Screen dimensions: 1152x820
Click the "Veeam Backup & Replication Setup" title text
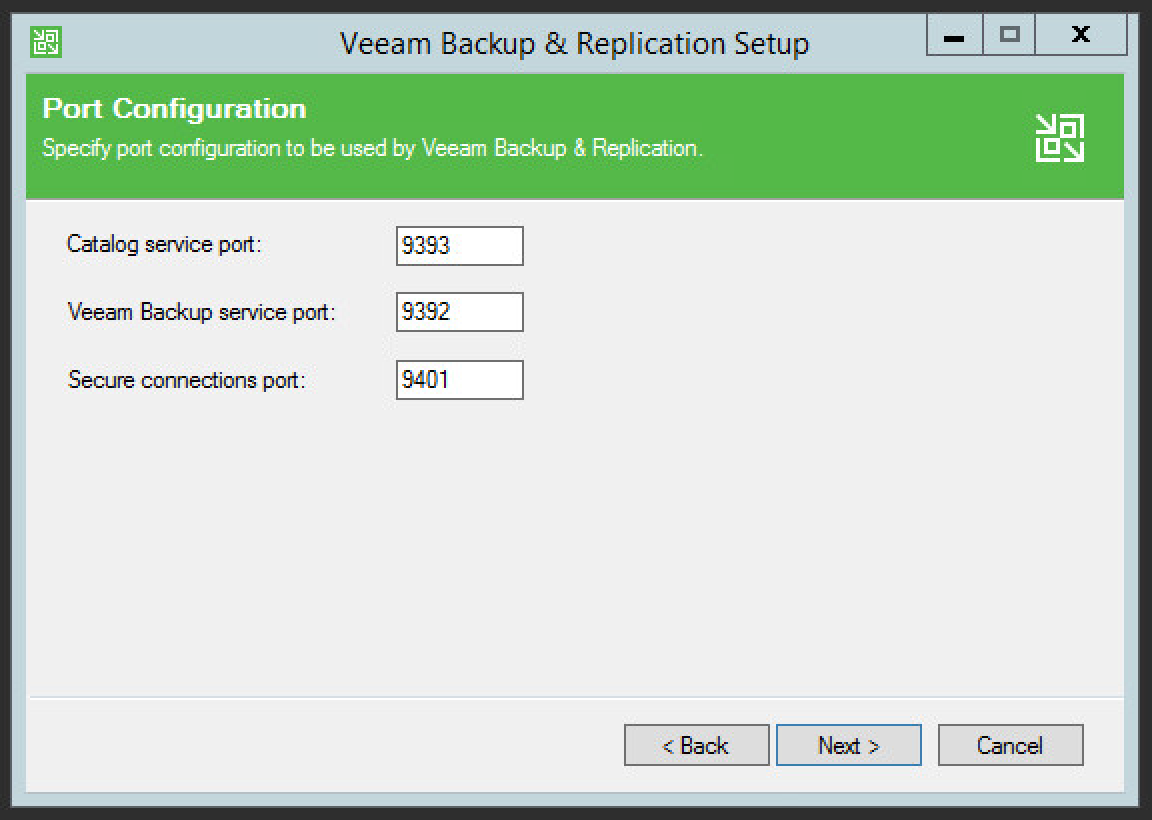tap(574, 44)
